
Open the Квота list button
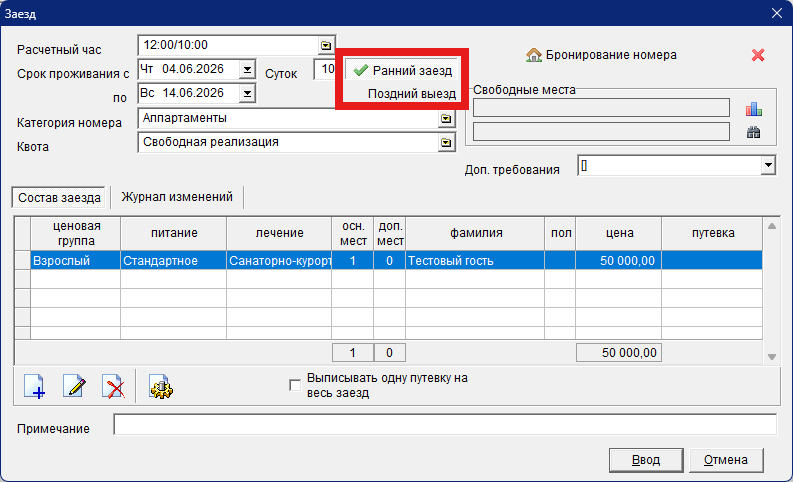pyautogui.click(x=446, y=143)
